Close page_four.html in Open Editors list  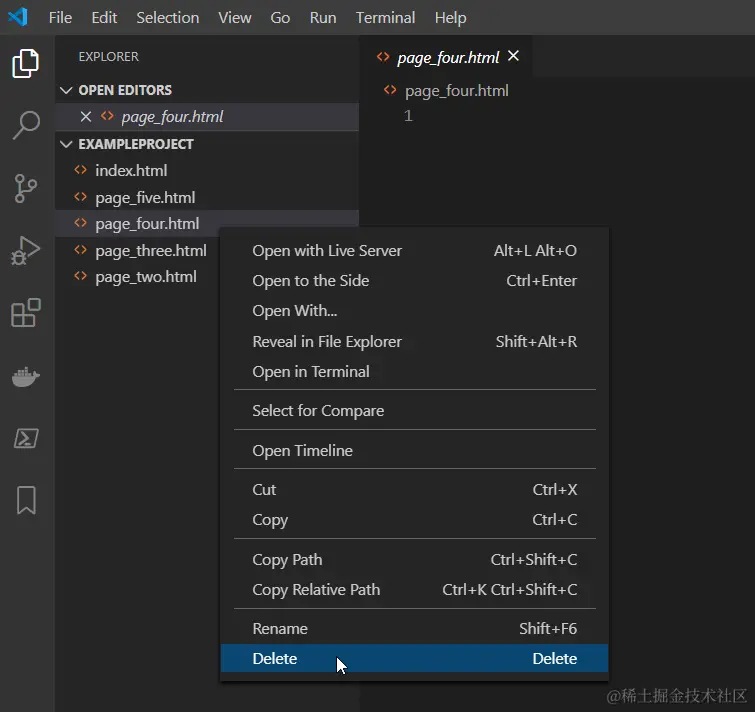point(86,117)
